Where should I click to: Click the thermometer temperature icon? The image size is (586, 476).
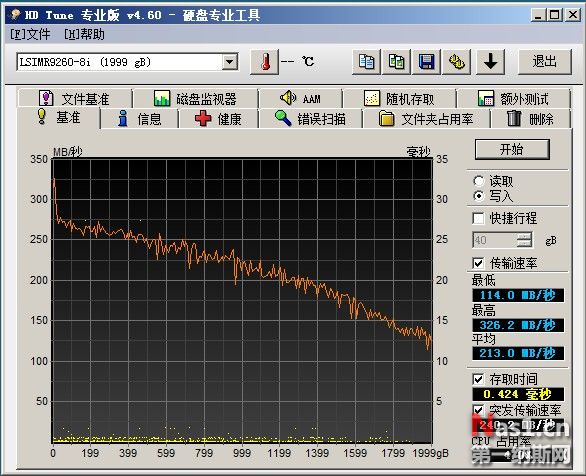[265, 62]
